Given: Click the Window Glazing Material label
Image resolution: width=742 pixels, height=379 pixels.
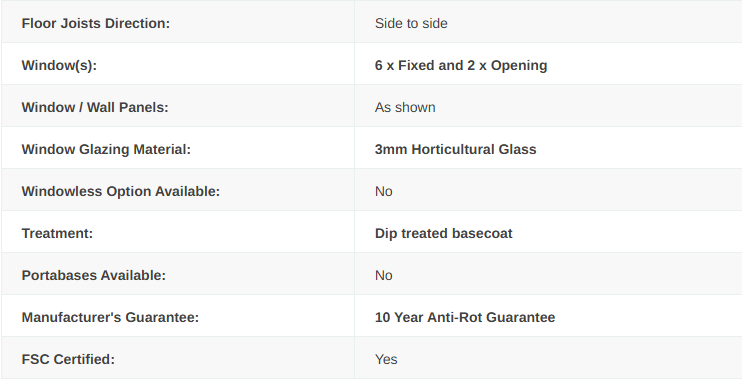Looking at the screenshot, I should (106, 150).
